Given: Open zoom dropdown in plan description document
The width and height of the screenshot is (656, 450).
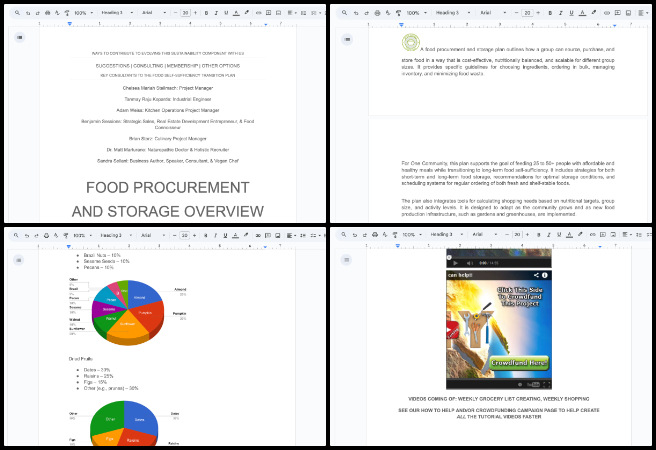Looking at the screenshot, I should tap(416, 13).
